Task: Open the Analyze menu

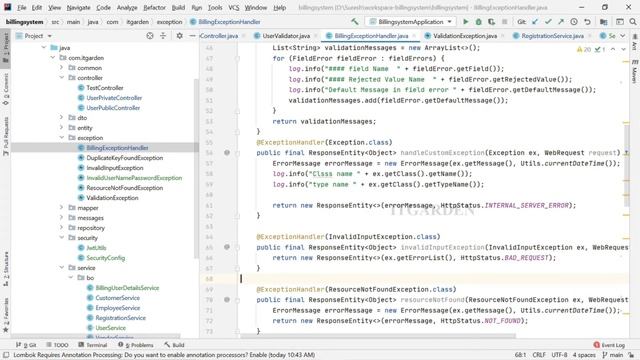Action: click(x=127, y=7)
